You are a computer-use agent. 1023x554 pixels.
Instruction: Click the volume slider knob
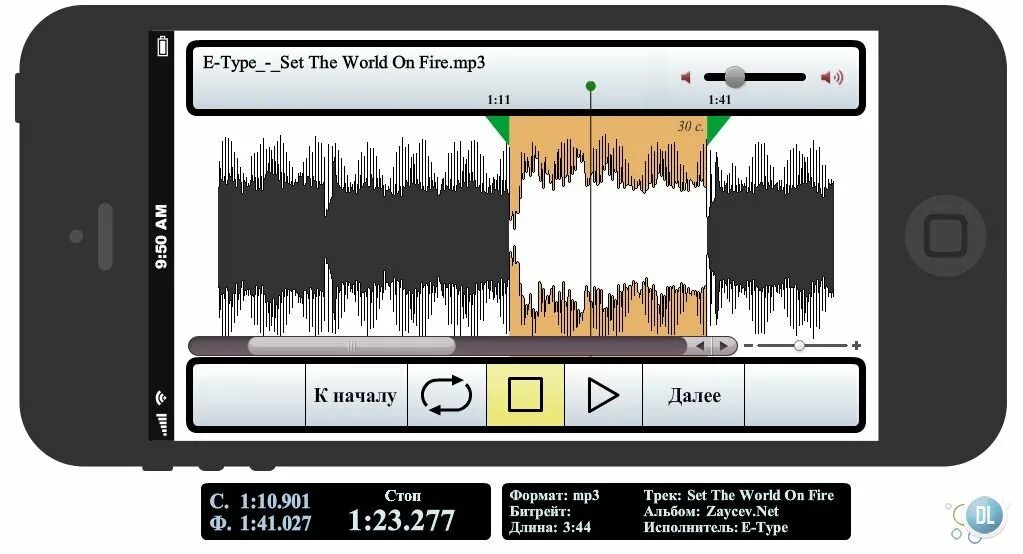coord(735,77)
